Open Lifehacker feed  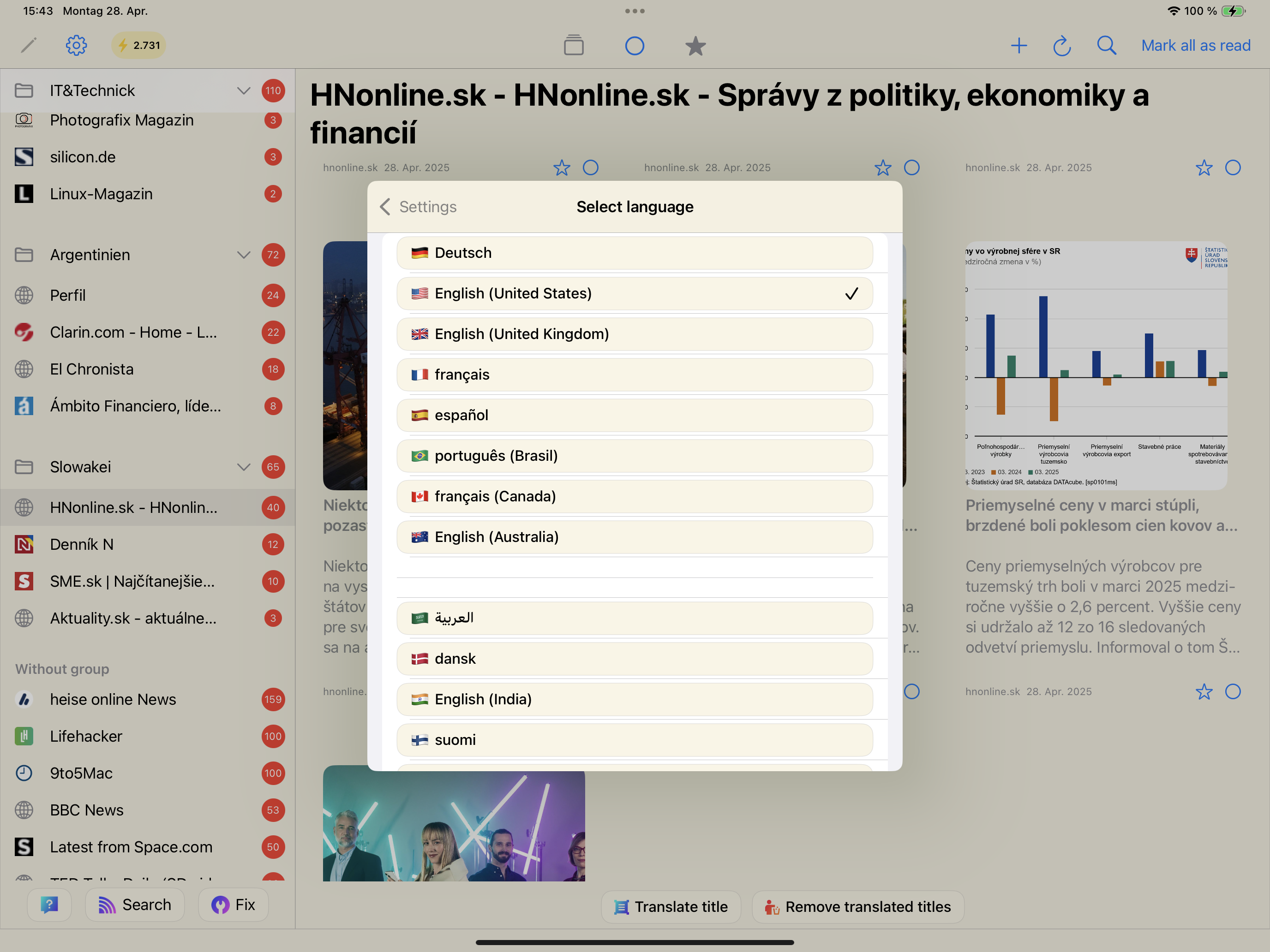[148, 736]
